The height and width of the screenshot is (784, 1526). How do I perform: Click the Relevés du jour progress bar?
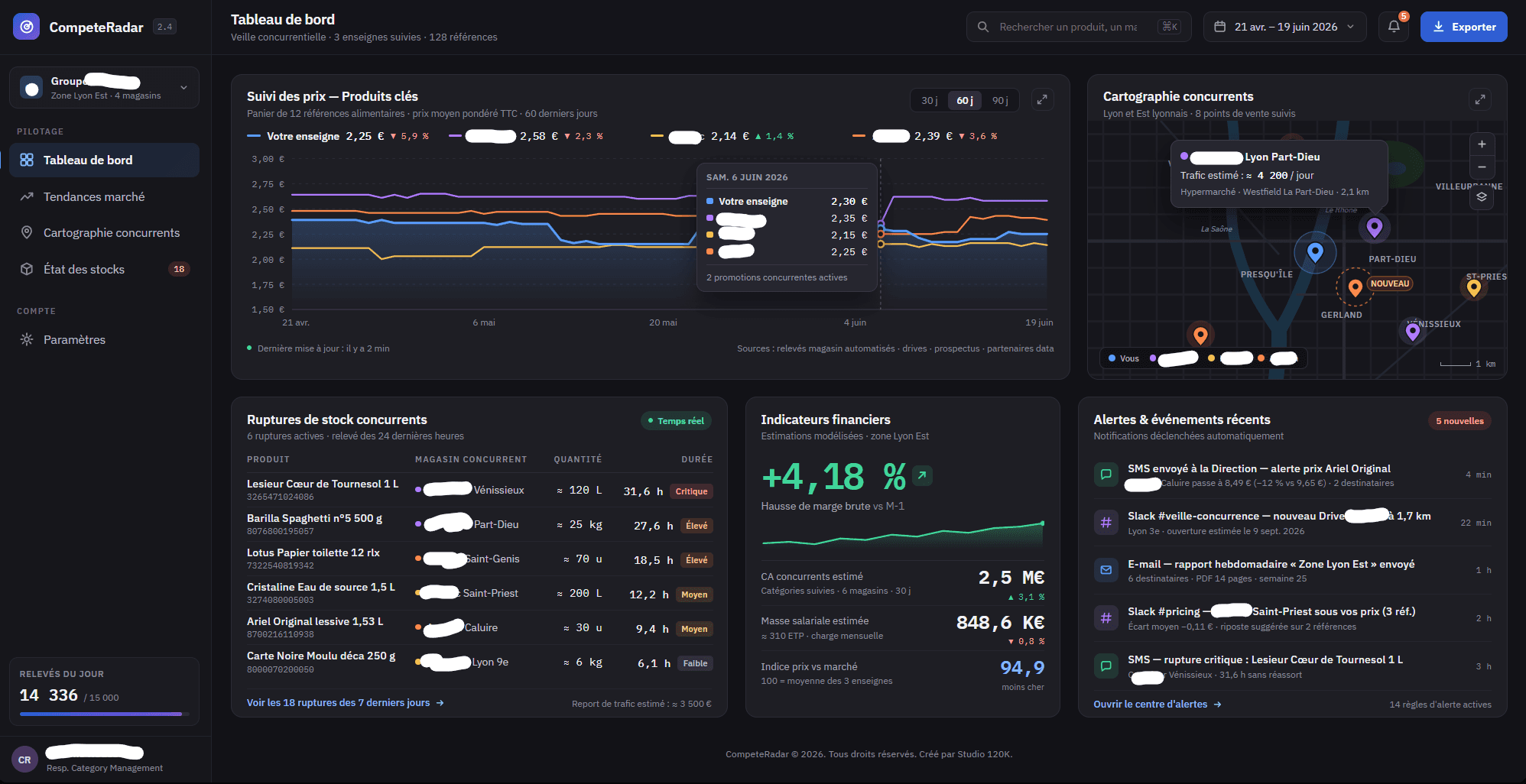pyautogui.click(x=104, y=714)
